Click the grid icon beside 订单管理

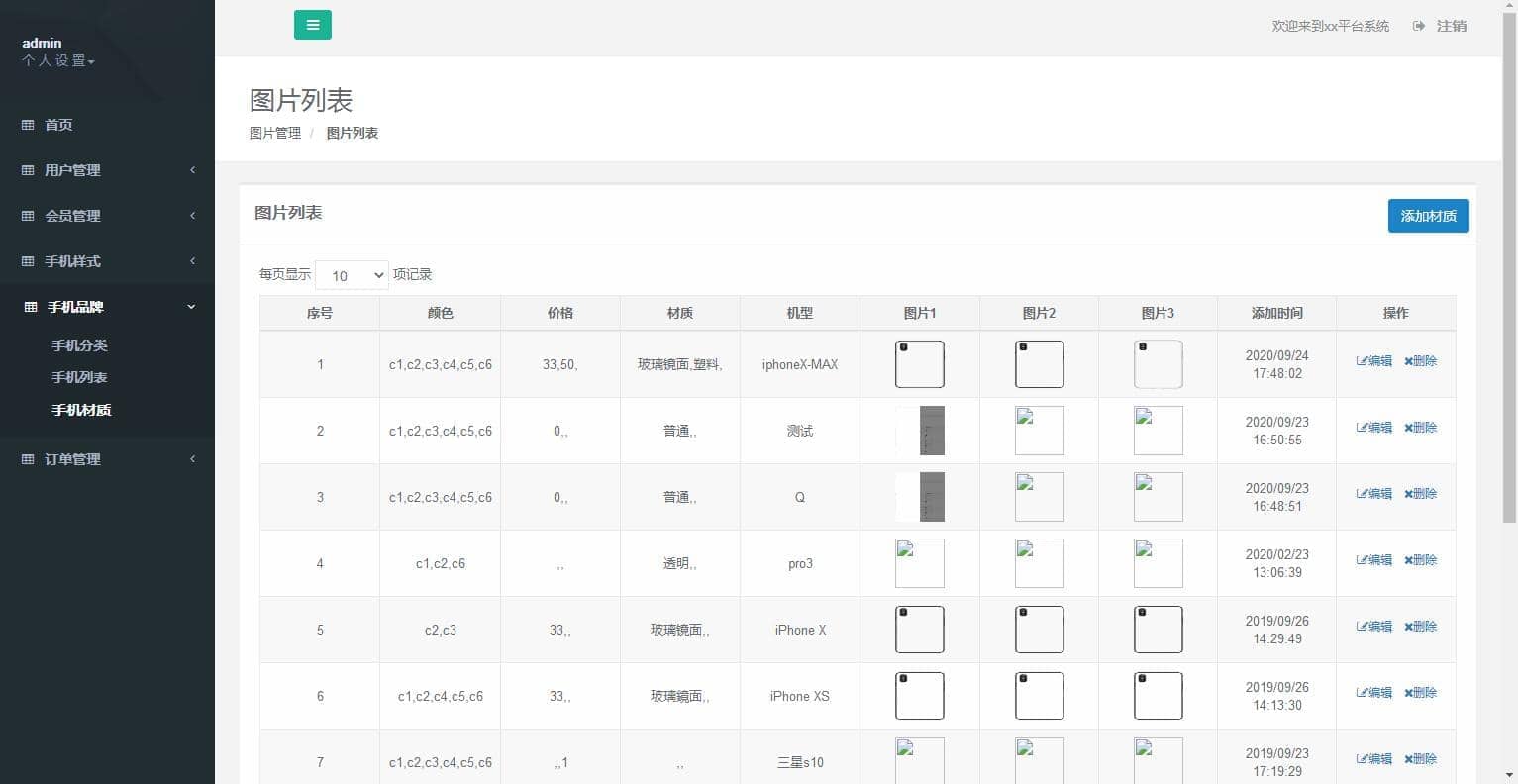coord(28,459)
